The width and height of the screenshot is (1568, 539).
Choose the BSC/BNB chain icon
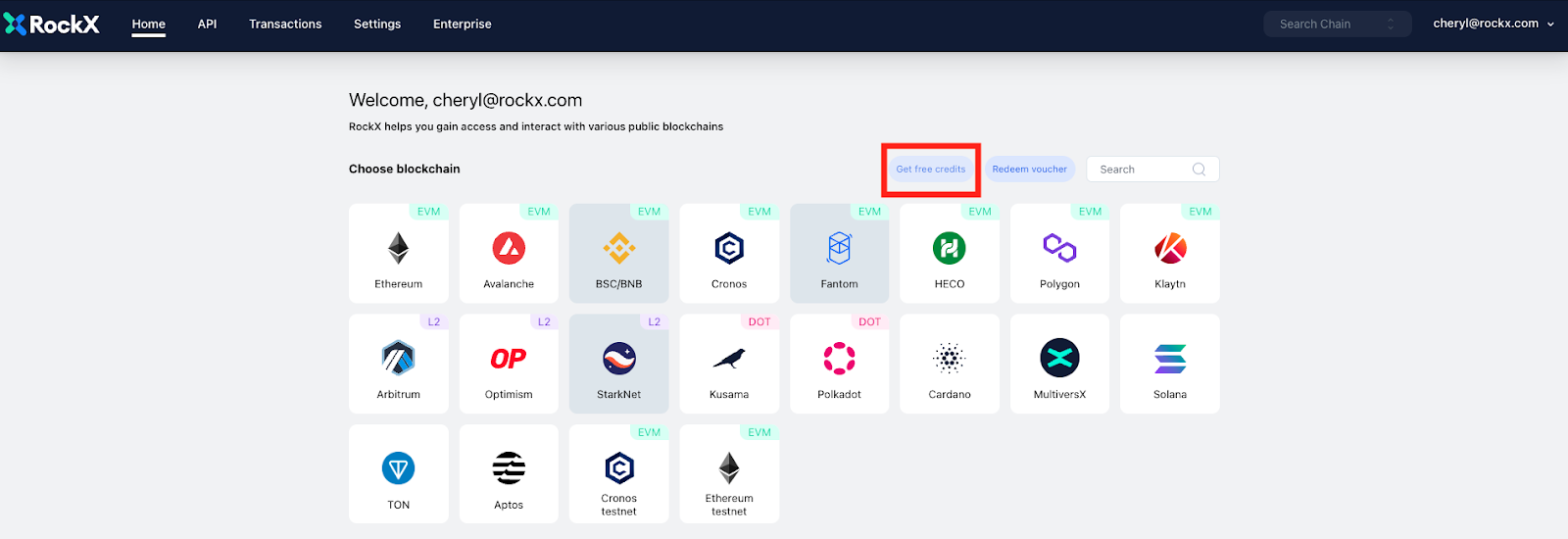point(619,248)
